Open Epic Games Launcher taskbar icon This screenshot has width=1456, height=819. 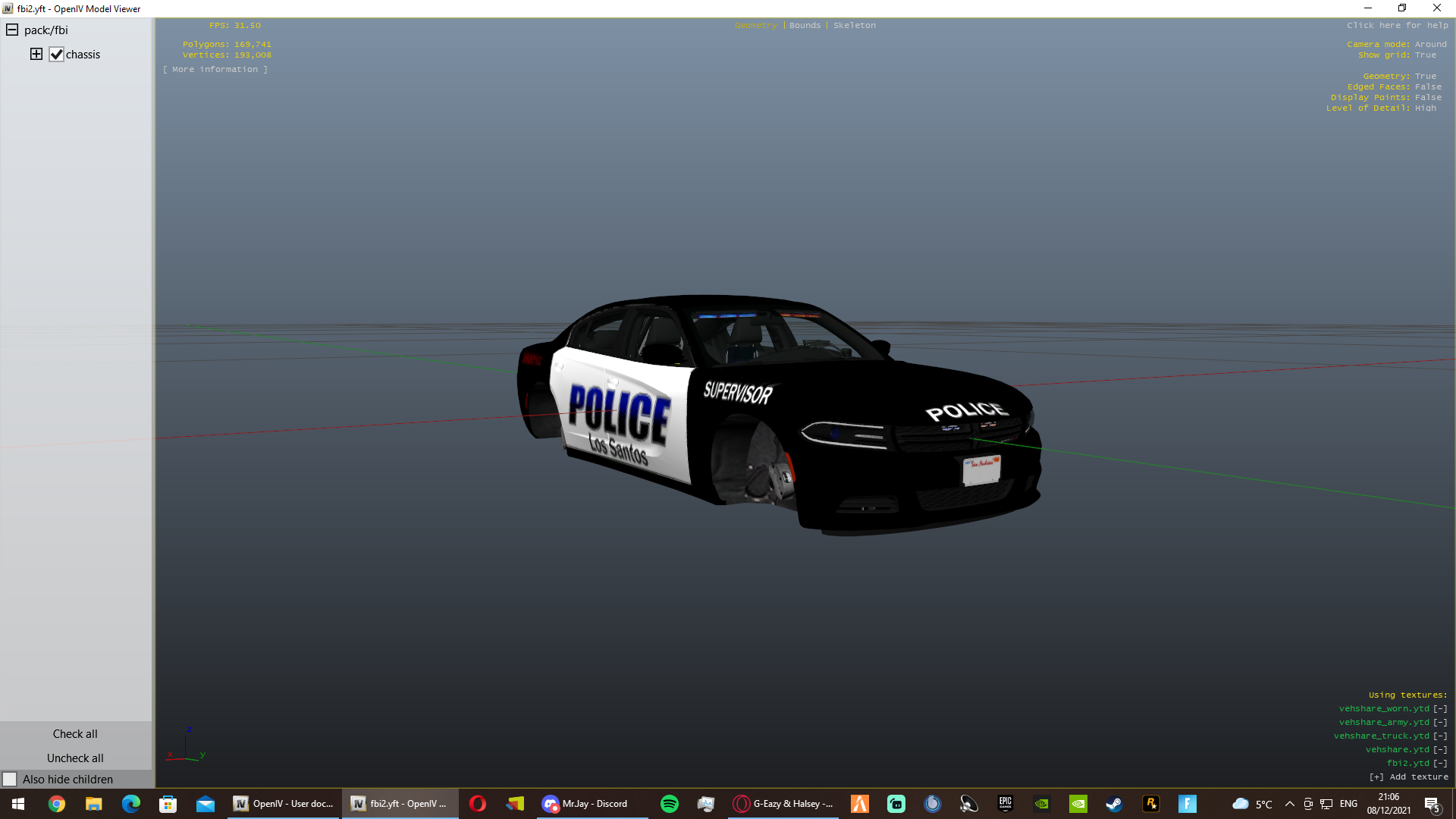tap(1005, 804)
